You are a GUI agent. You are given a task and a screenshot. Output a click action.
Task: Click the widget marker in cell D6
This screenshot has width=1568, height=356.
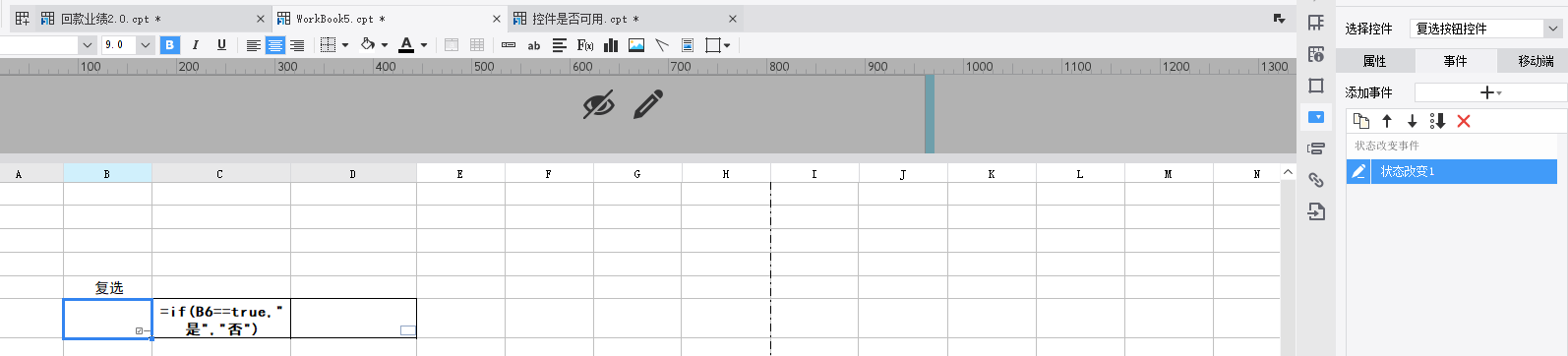[x=408, y=330]
